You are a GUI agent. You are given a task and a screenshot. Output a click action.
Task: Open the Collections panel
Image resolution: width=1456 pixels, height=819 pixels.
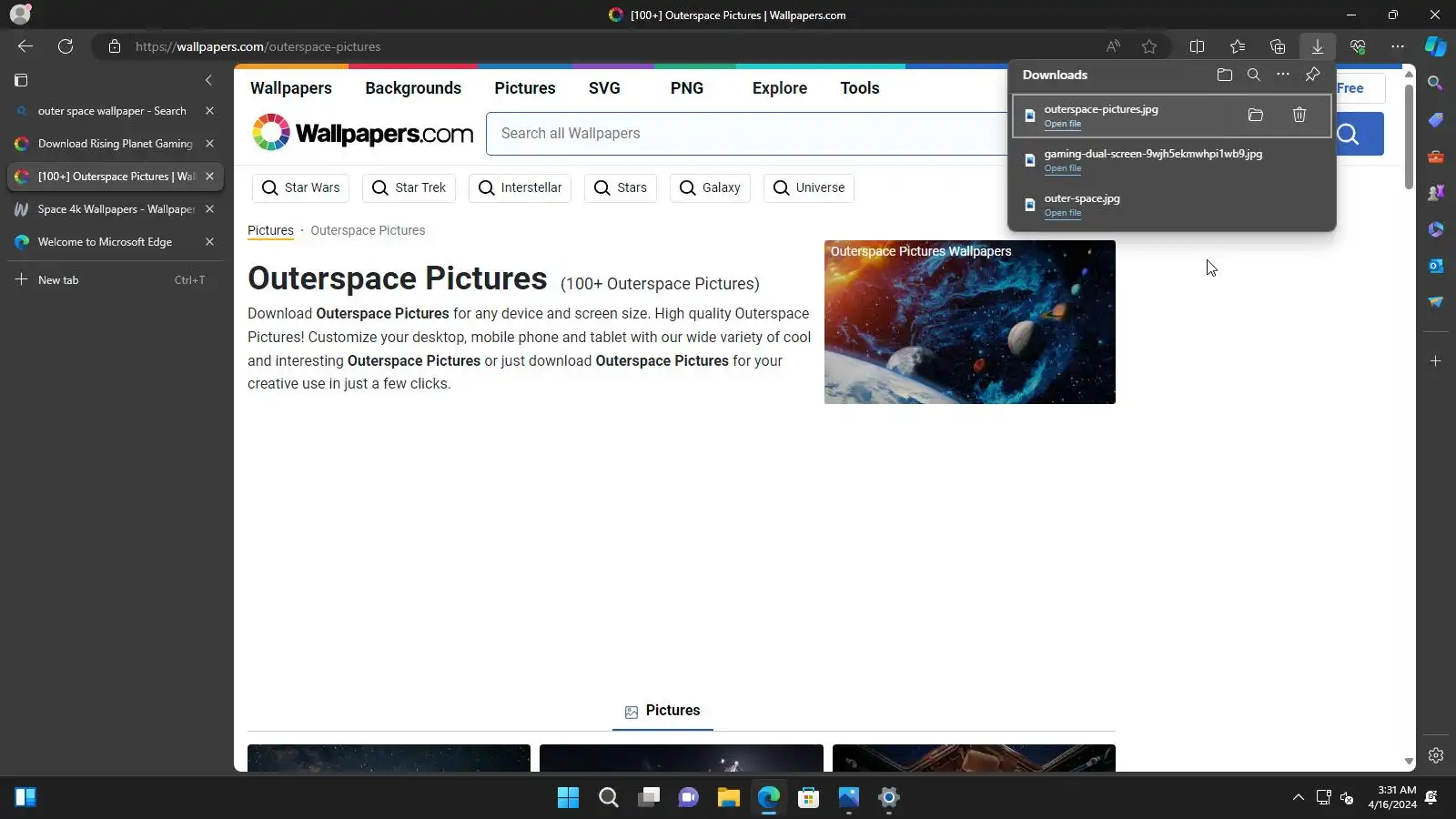1278,46
